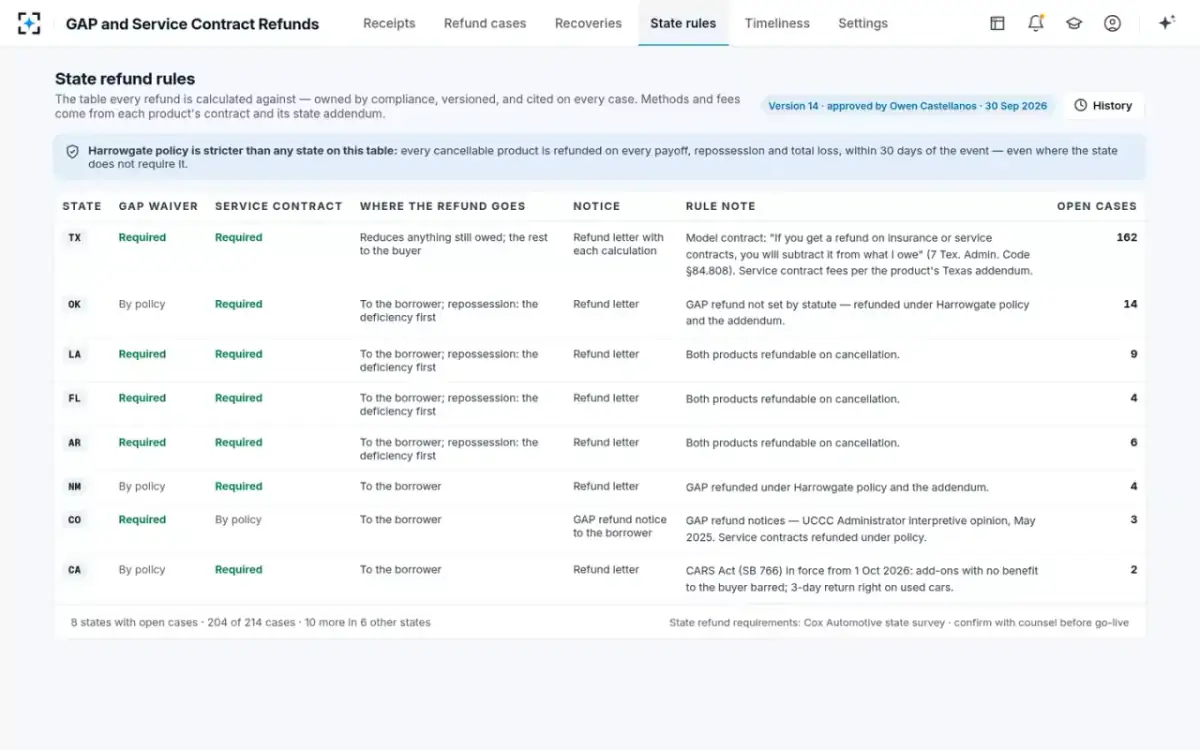Select the CA state chip

[x=75, y=570]
